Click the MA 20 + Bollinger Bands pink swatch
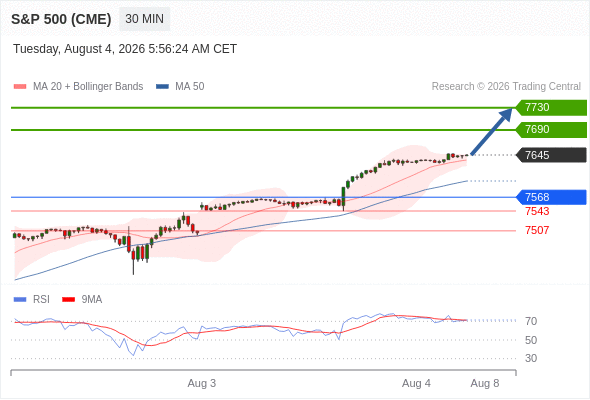This screenshot has width=590, height=400. (x=20, y=87)
